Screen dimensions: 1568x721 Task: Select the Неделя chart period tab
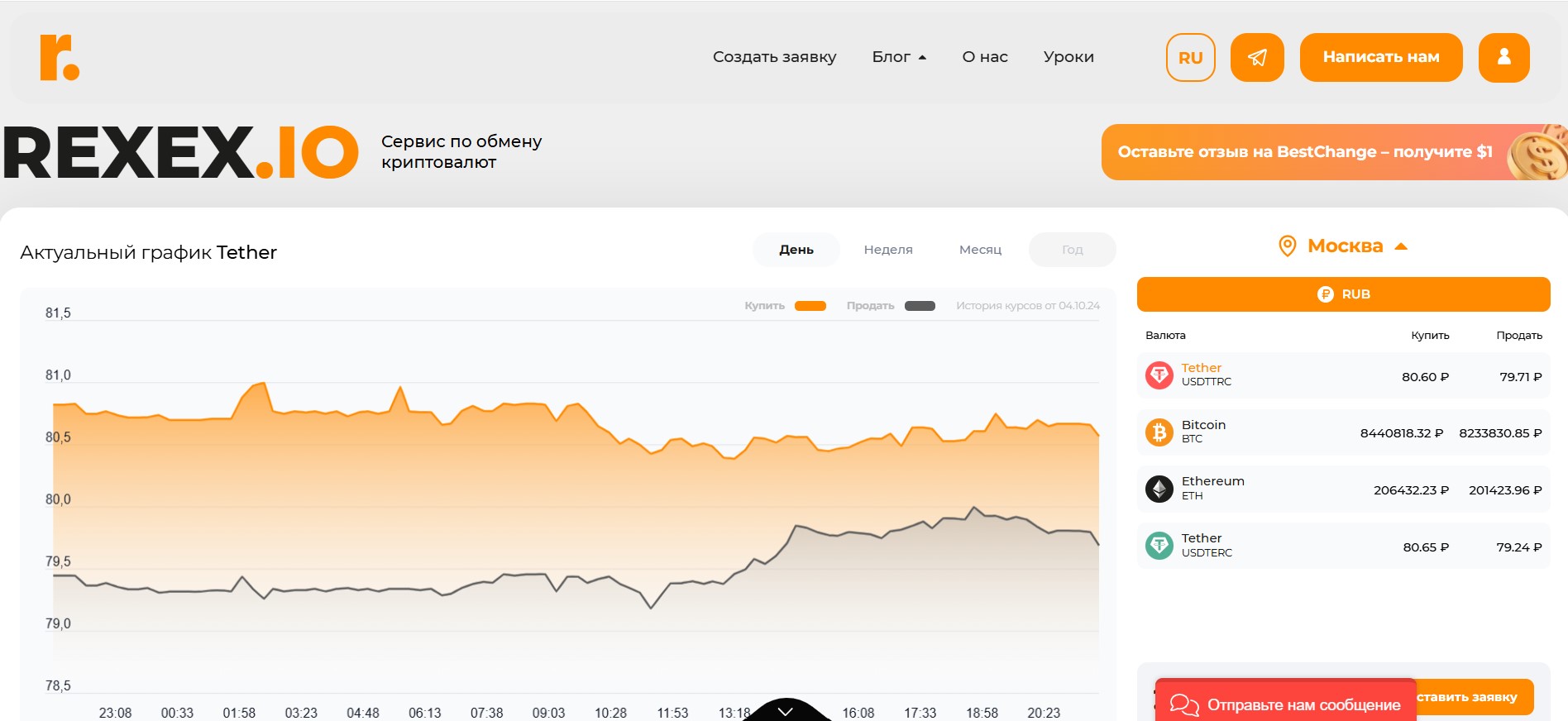[x=888, y=250]
